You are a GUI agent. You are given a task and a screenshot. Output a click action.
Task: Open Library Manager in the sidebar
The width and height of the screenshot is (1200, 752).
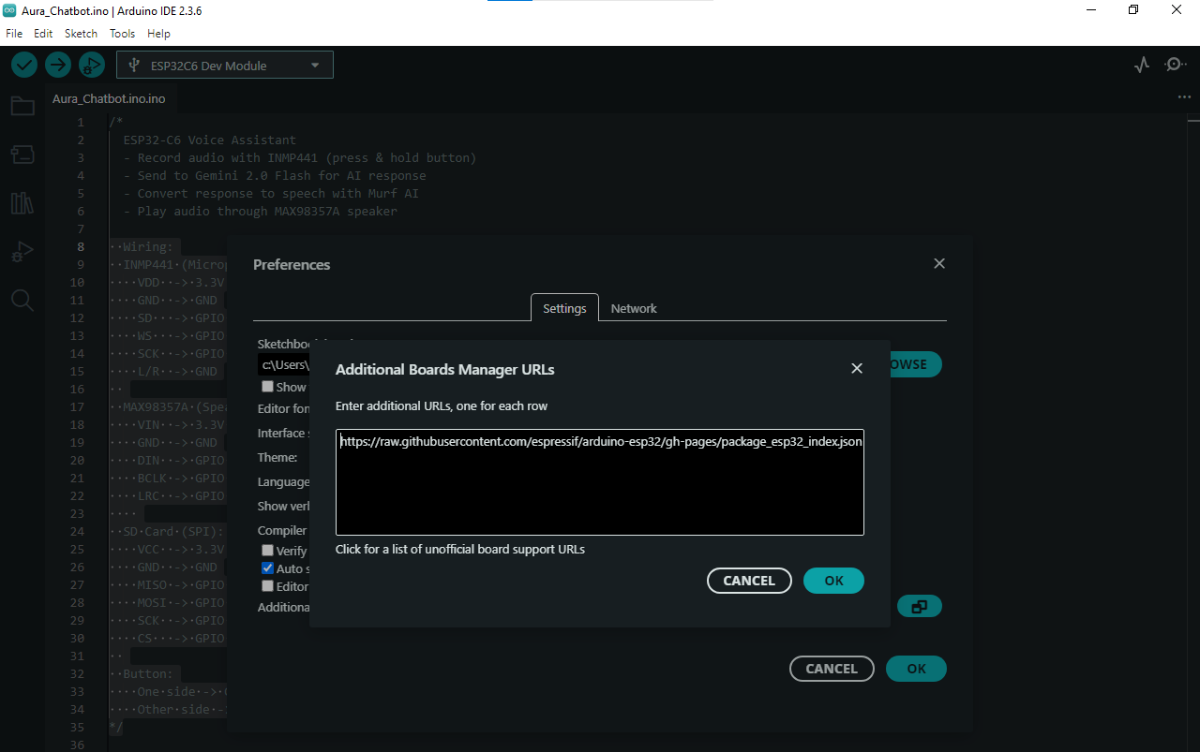(x=22, y=203)
